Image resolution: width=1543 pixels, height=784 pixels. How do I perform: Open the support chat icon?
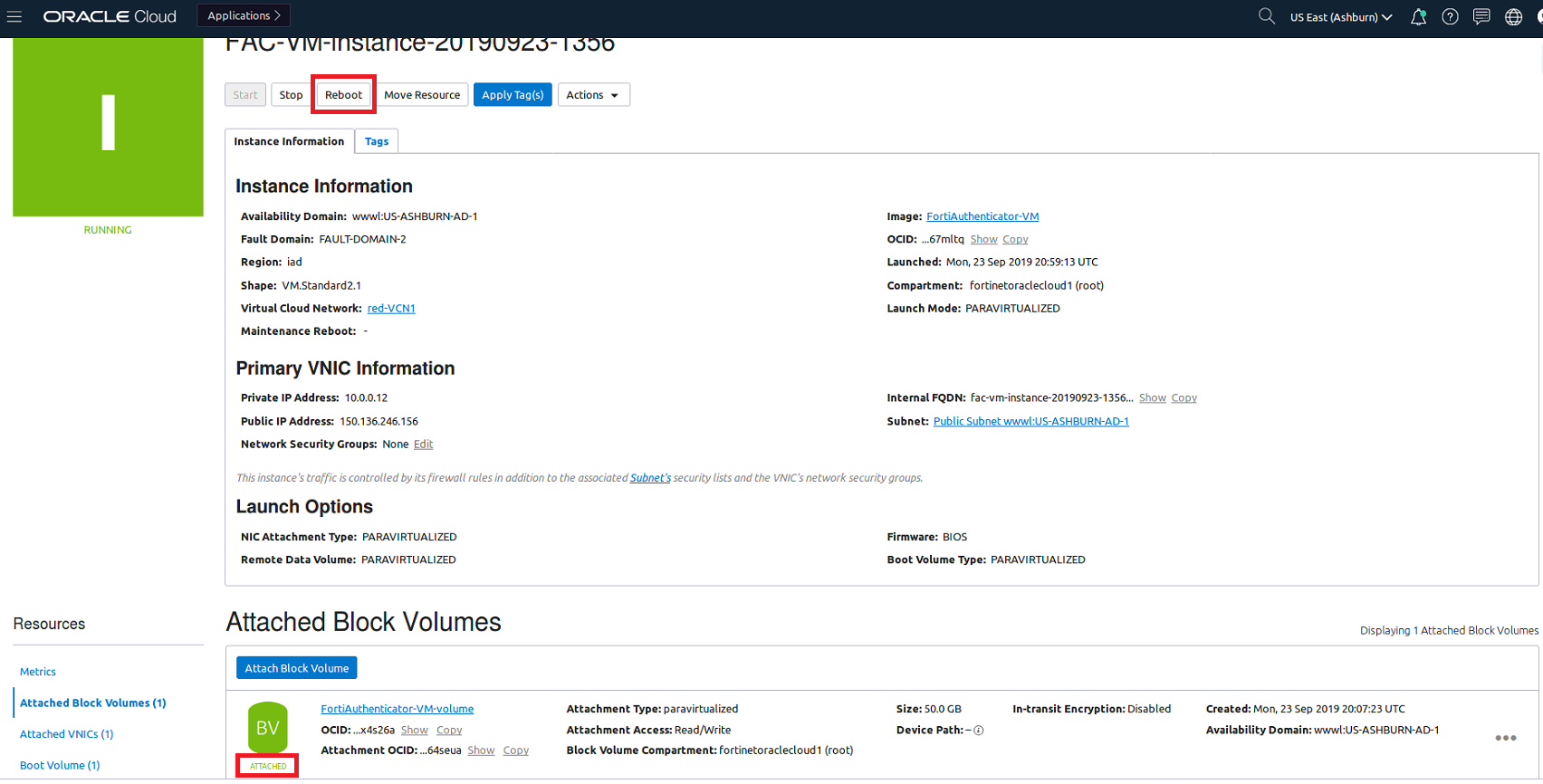(x=1481, y=16)
